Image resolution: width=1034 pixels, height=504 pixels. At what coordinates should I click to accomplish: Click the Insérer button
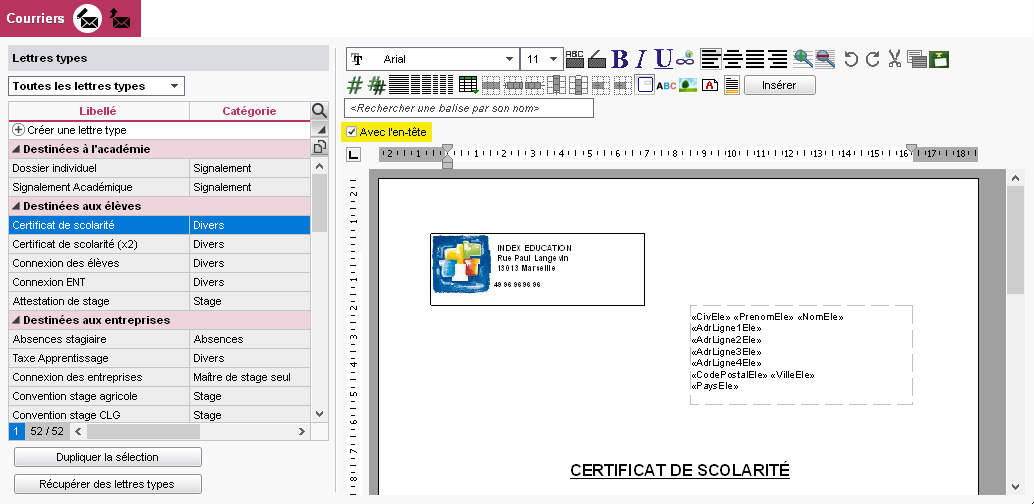(779, 85)
